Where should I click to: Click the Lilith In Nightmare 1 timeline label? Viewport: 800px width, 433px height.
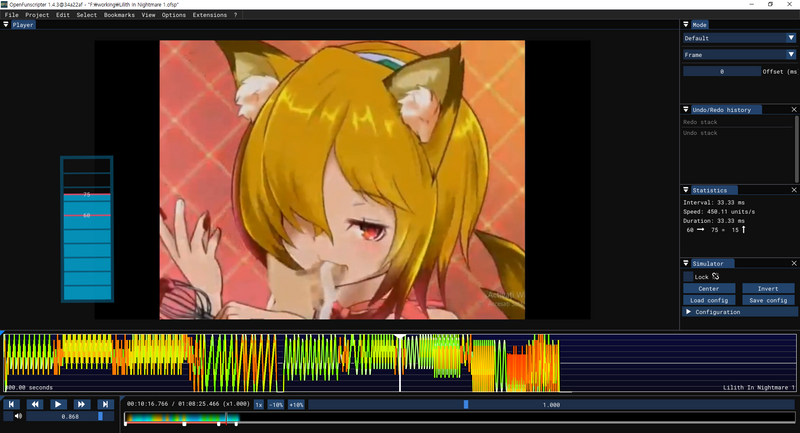point(759,388)
